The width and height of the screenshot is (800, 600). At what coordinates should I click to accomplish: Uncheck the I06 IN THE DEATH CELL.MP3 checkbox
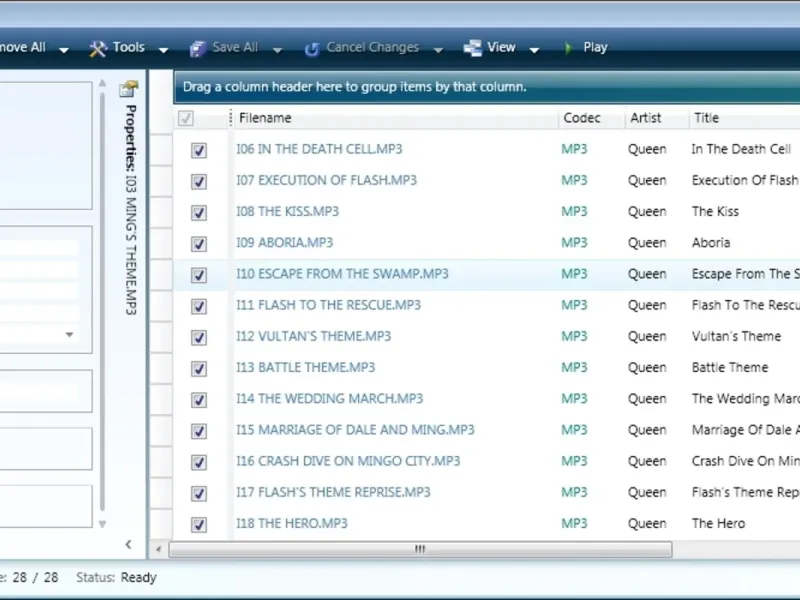point(198,150)
